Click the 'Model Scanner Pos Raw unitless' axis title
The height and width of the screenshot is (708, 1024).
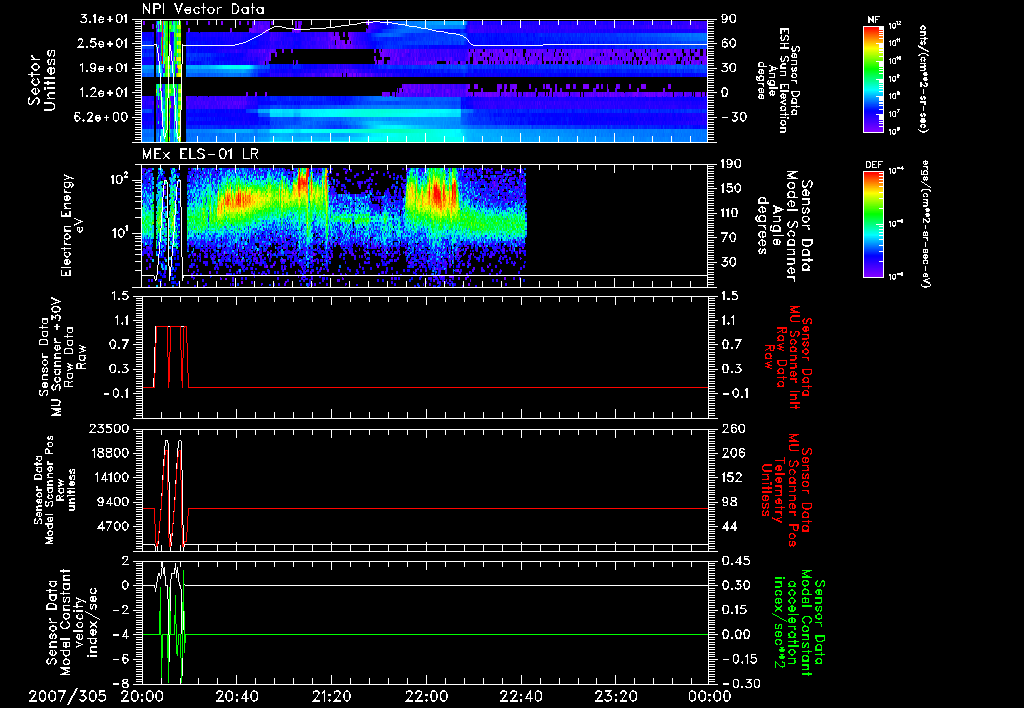tap(55, 490)
